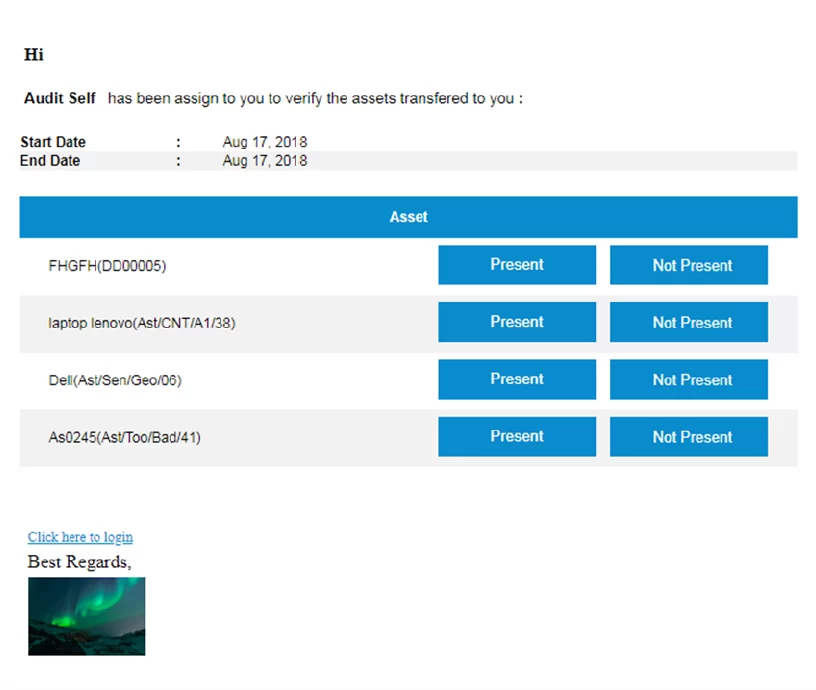This screenshot has width=816, height=690.
Task: Click the blue Asset table header
Action: (408, 217)
